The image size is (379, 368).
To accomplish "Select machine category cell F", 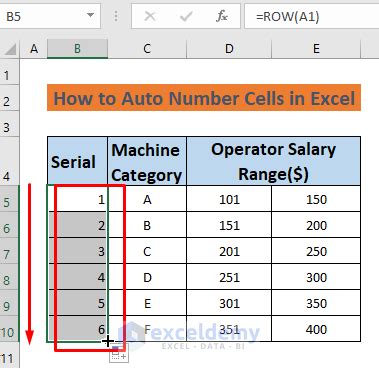I will click(147, 329).
